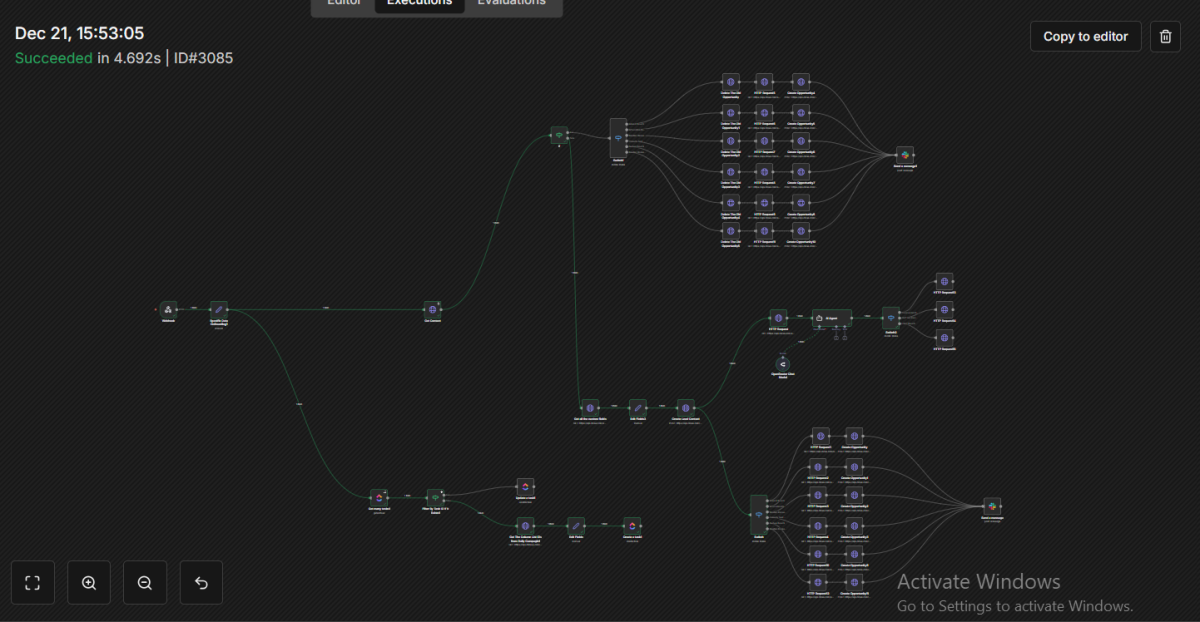
Task: Click the Webhook trigger node
Action: coord(168,310)
